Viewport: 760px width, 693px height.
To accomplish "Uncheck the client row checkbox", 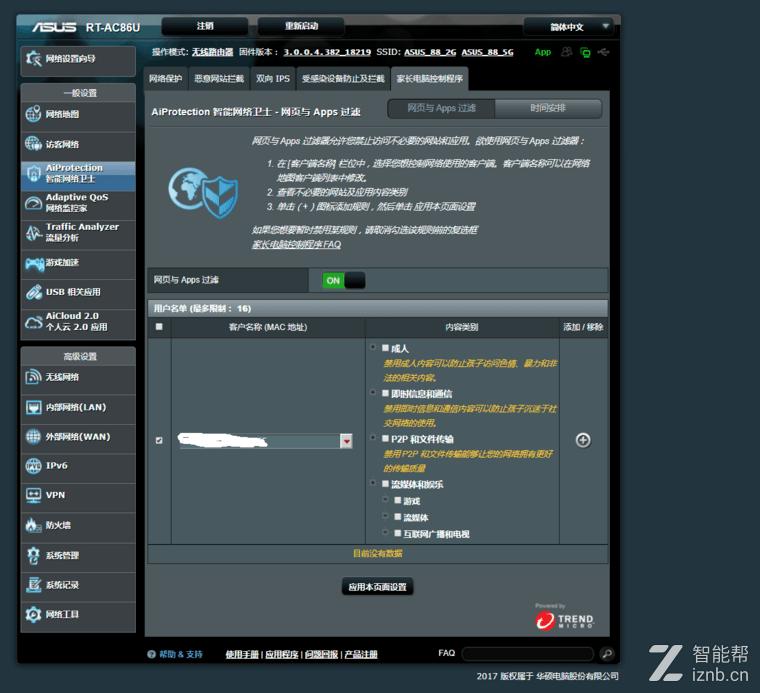I will pyautogui.click(x=159, y=440).
